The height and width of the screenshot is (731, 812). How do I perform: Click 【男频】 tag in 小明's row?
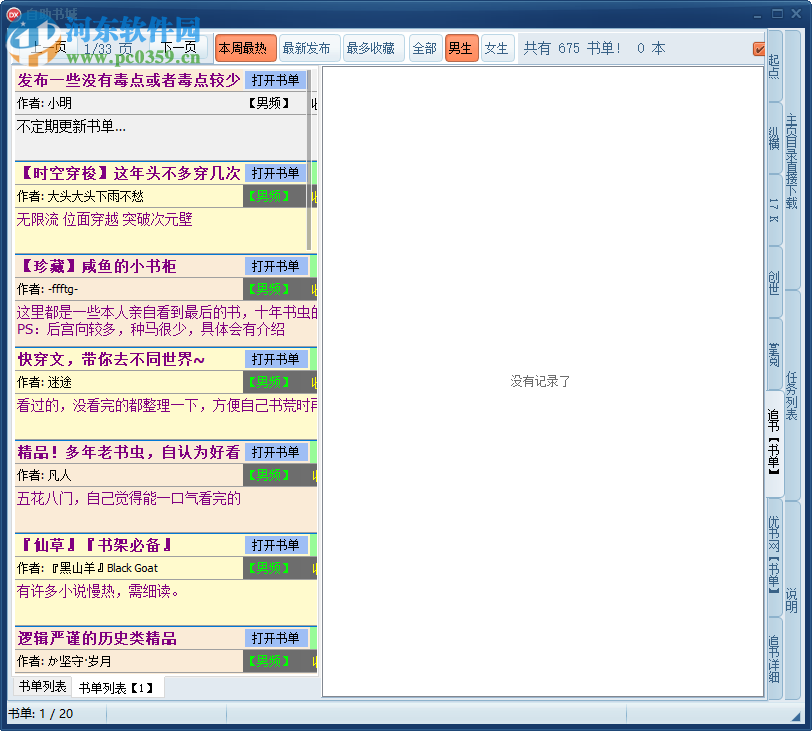(x=268, y=103)
